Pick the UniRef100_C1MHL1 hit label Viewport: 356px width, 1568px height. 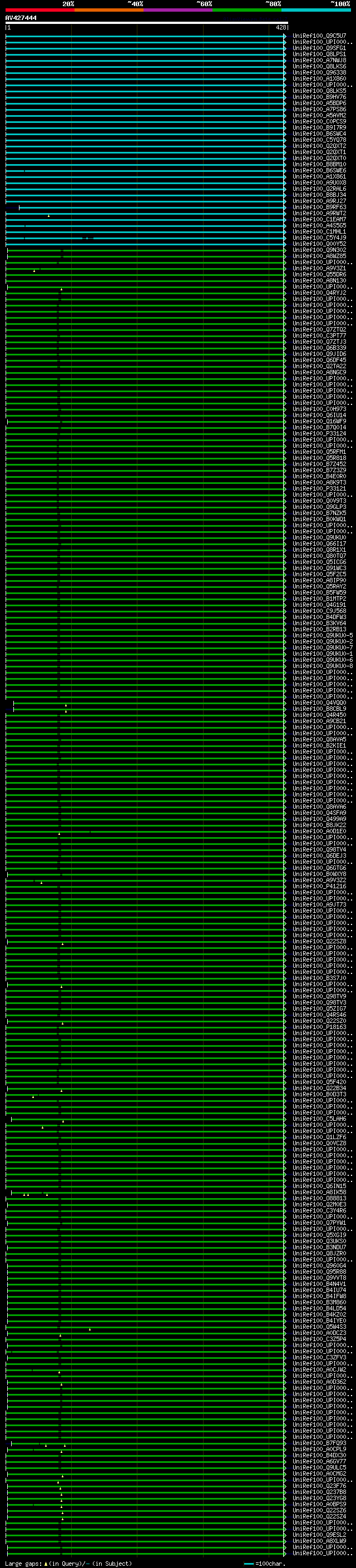[x=319, y=231]
